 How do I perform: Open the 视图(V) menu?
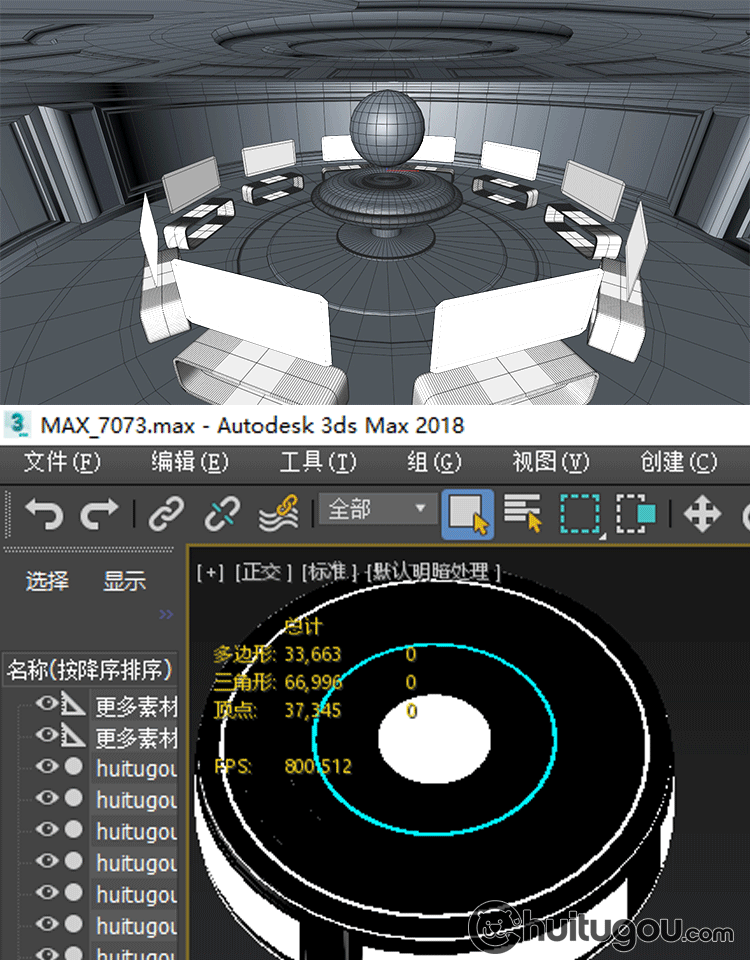(551, 462)
